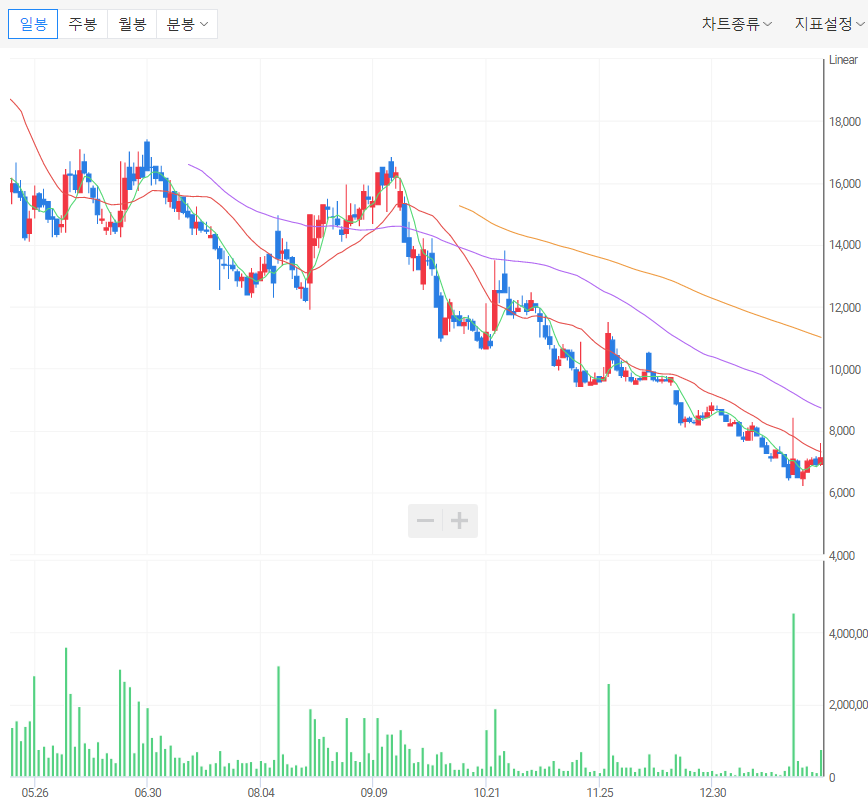Click the 11.25 date axis label
This screenshot has height=802, width=868.
coord(600,793)
